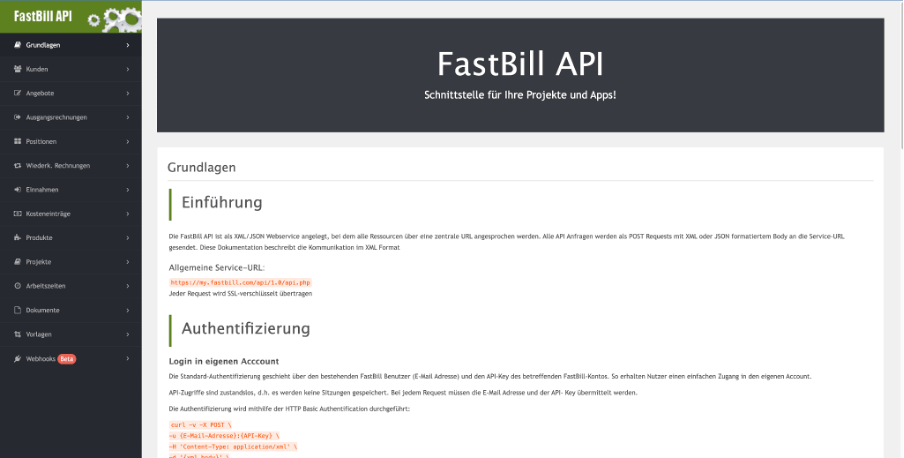The width and height of the screenshot is (904, 458).
Task: Go to Positionen section
Action: 70,141
